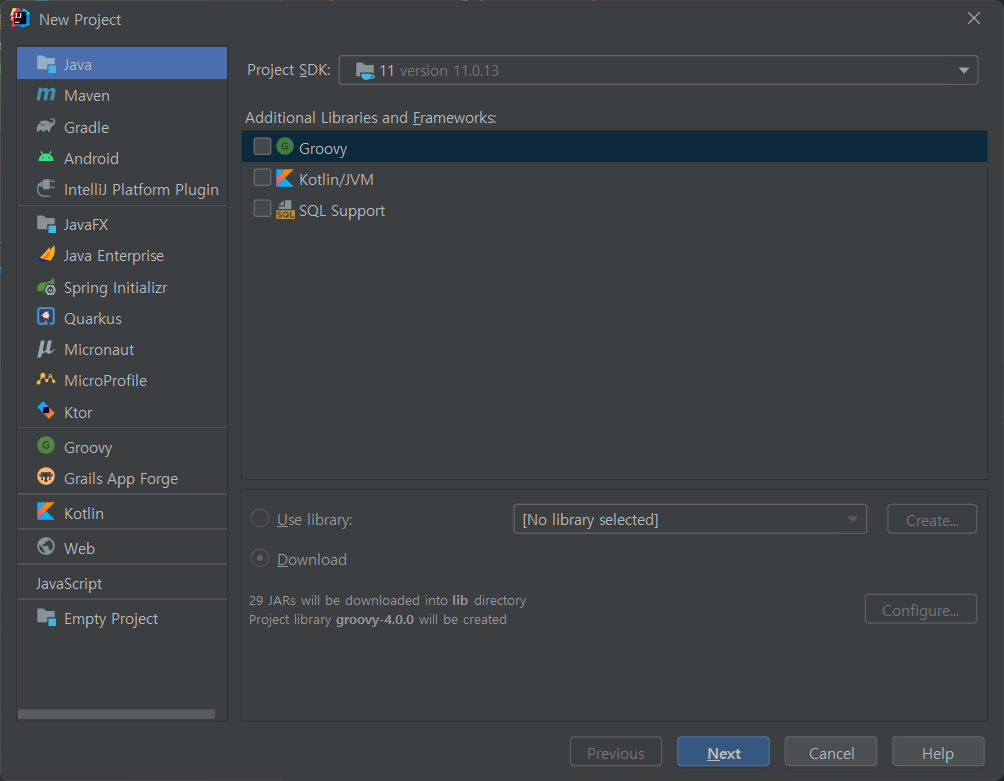Click the Web globe icon
The image size is (1004, 781).
click(x=46, y=547)
